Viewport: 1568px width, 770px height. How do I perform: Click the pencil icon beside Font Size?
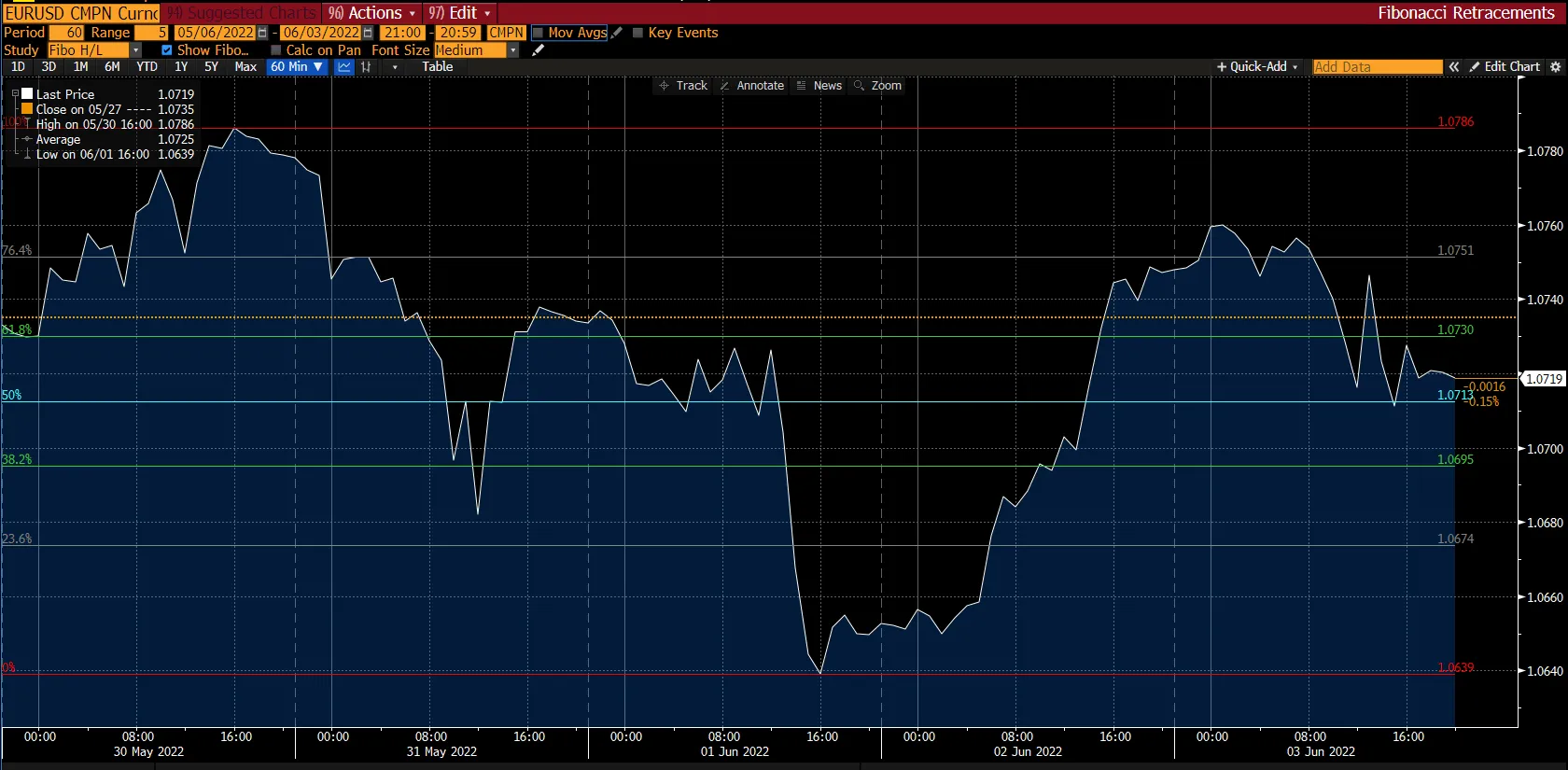(538, 50)
